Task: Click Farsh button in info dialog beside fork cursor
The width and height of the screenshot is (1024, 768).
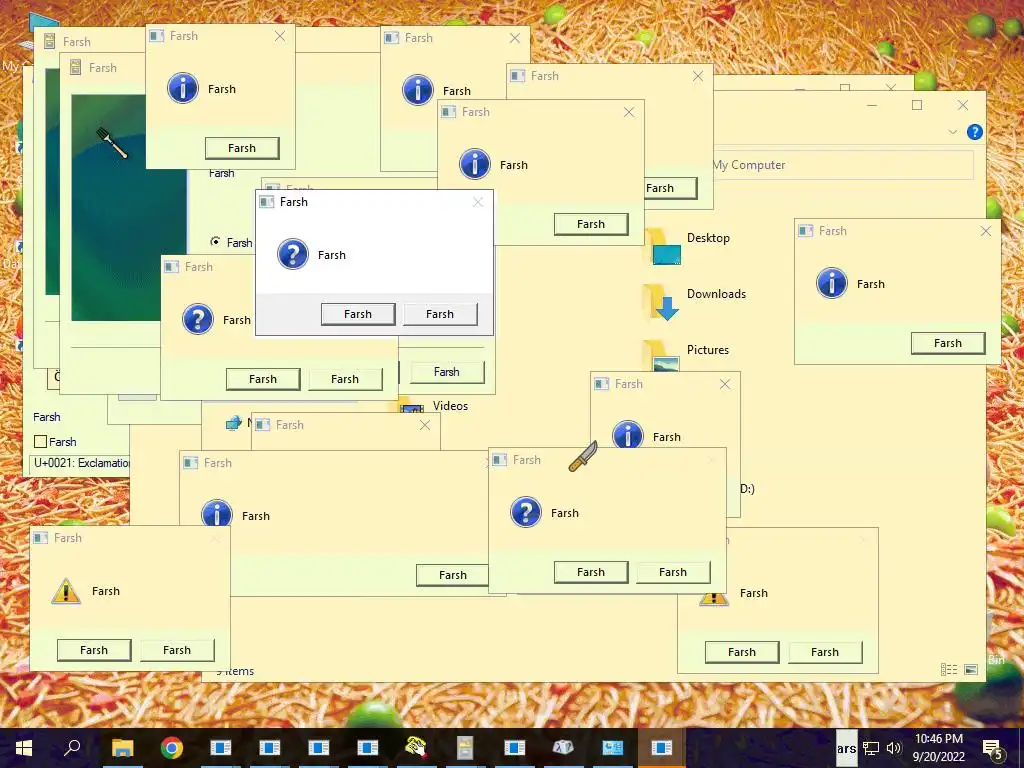Action: (242, 148)
